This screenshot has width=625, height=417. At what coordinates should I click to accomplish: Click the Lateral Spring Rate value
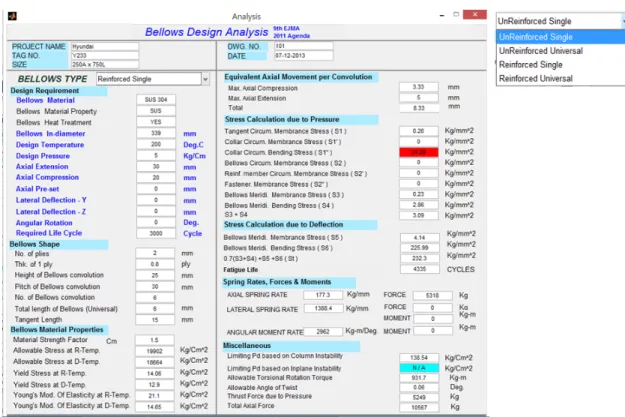323,309
